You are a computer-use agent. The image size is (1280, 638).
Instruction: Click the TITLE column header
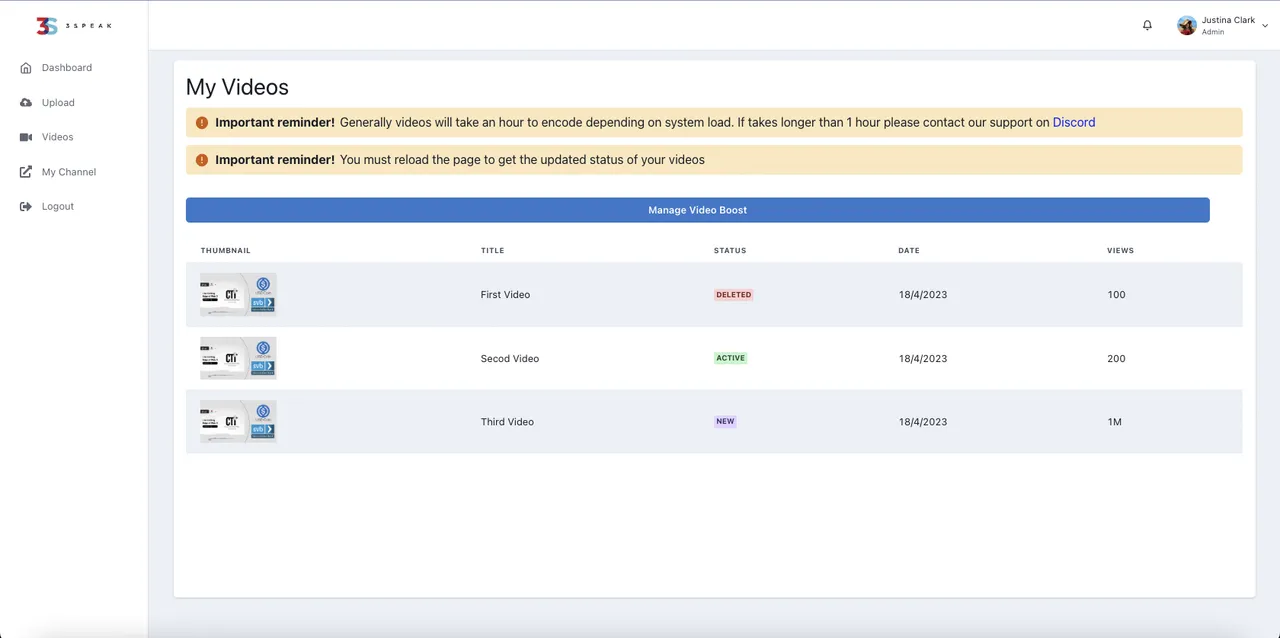coord(492,251)
